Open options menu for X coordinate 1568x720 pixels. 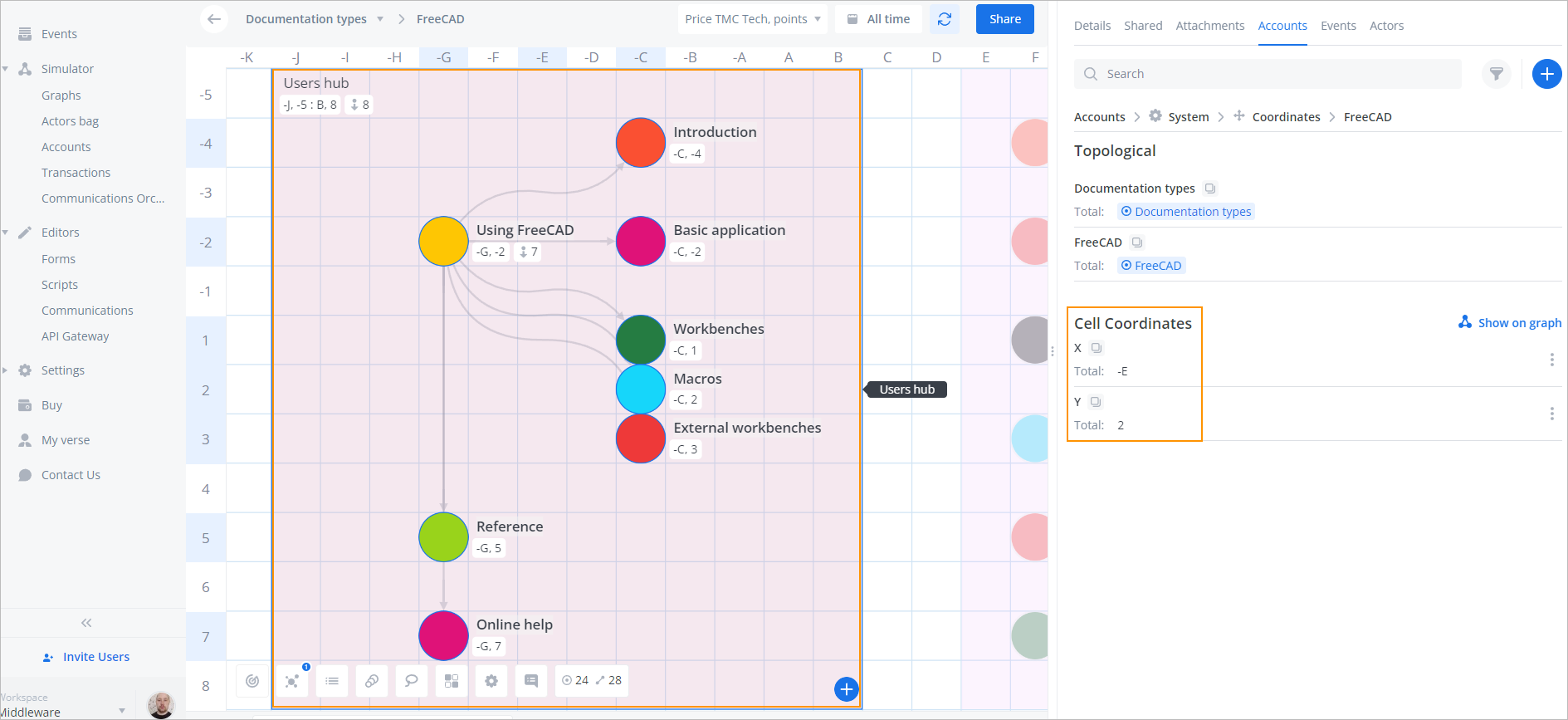tap(1551, 360)
